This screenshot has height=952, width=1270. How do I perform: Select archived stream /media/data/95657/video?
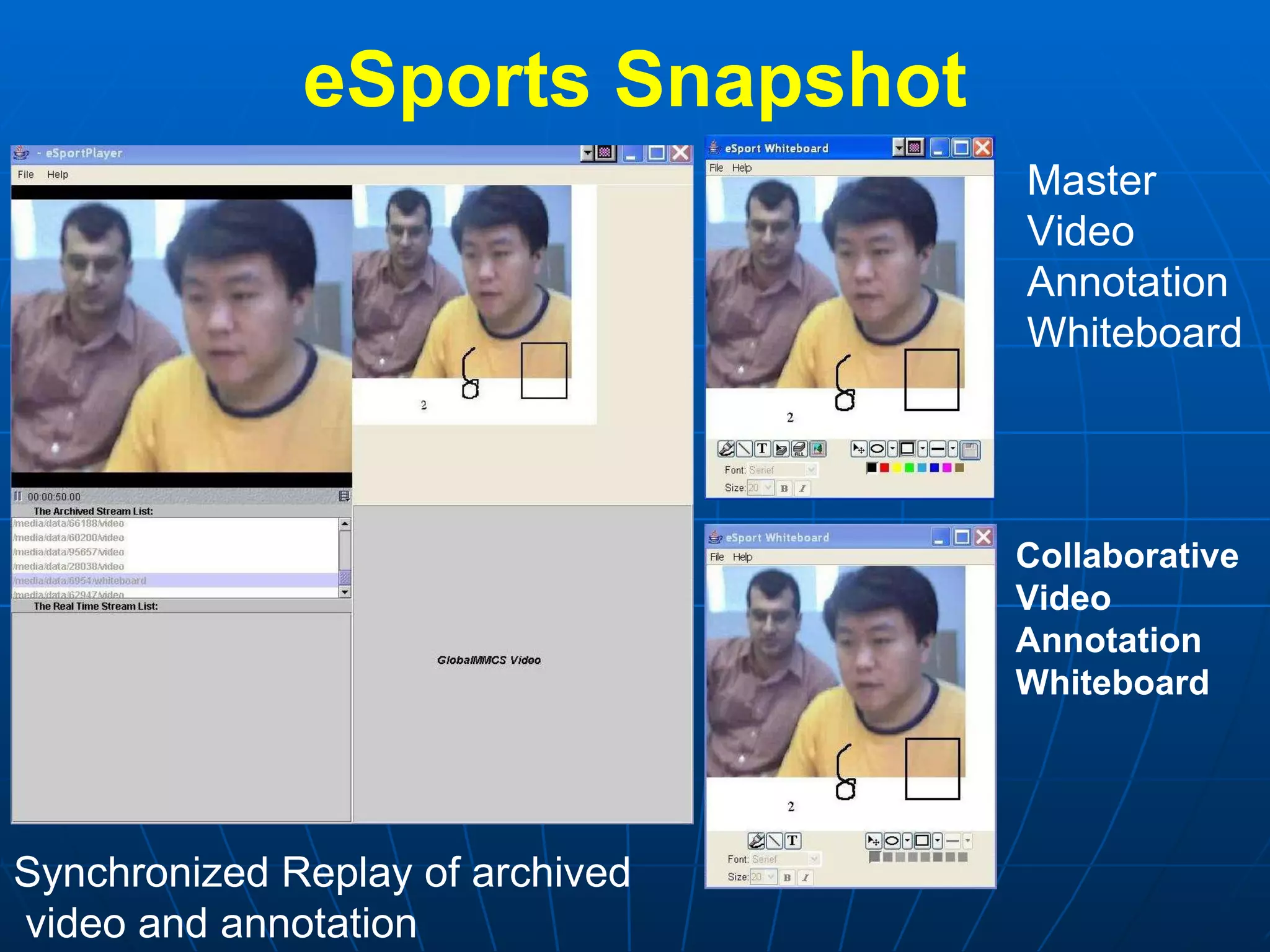point(175,552)
